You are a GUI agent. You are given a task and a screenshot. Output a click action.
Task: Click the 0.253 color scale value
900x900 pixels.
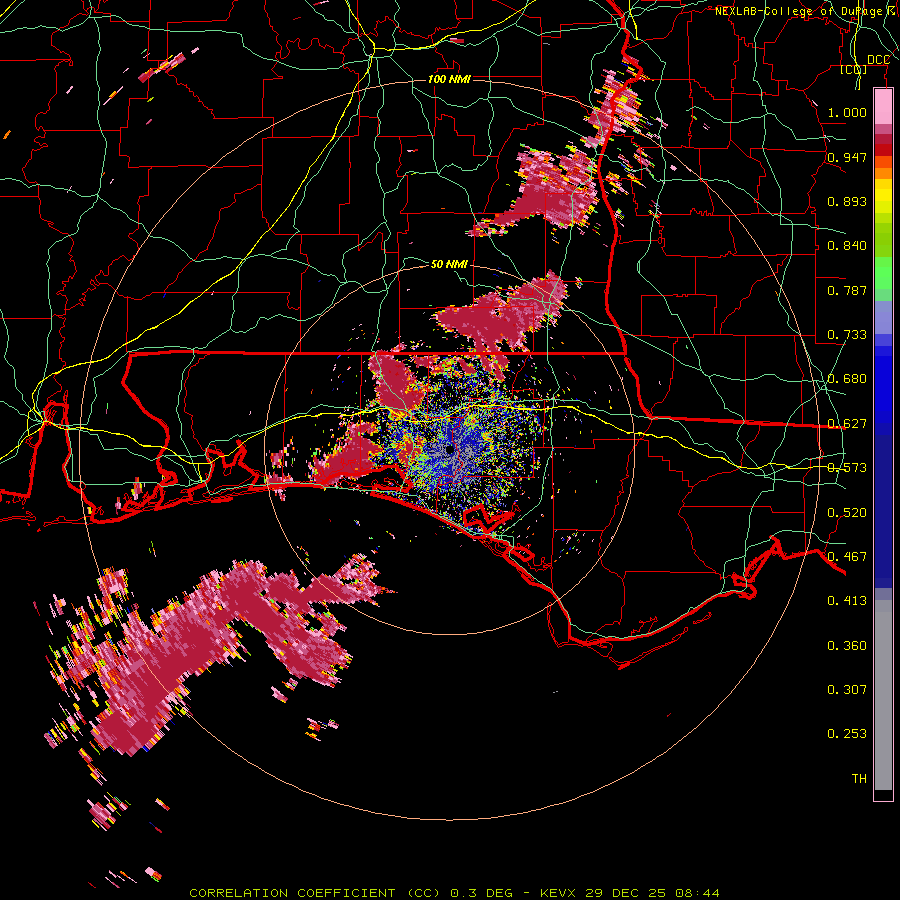coord(847,734)
